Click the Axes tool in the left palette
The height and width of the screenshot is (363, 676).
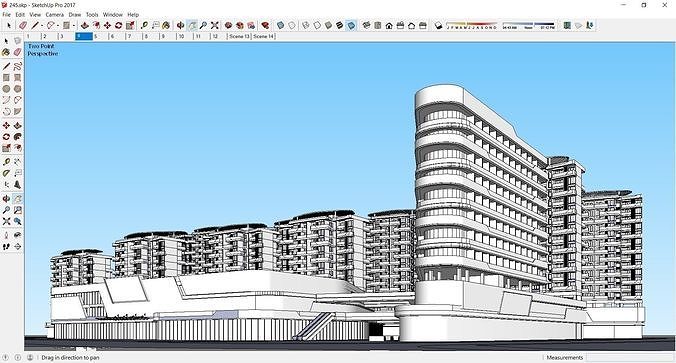tap(6, 185)
